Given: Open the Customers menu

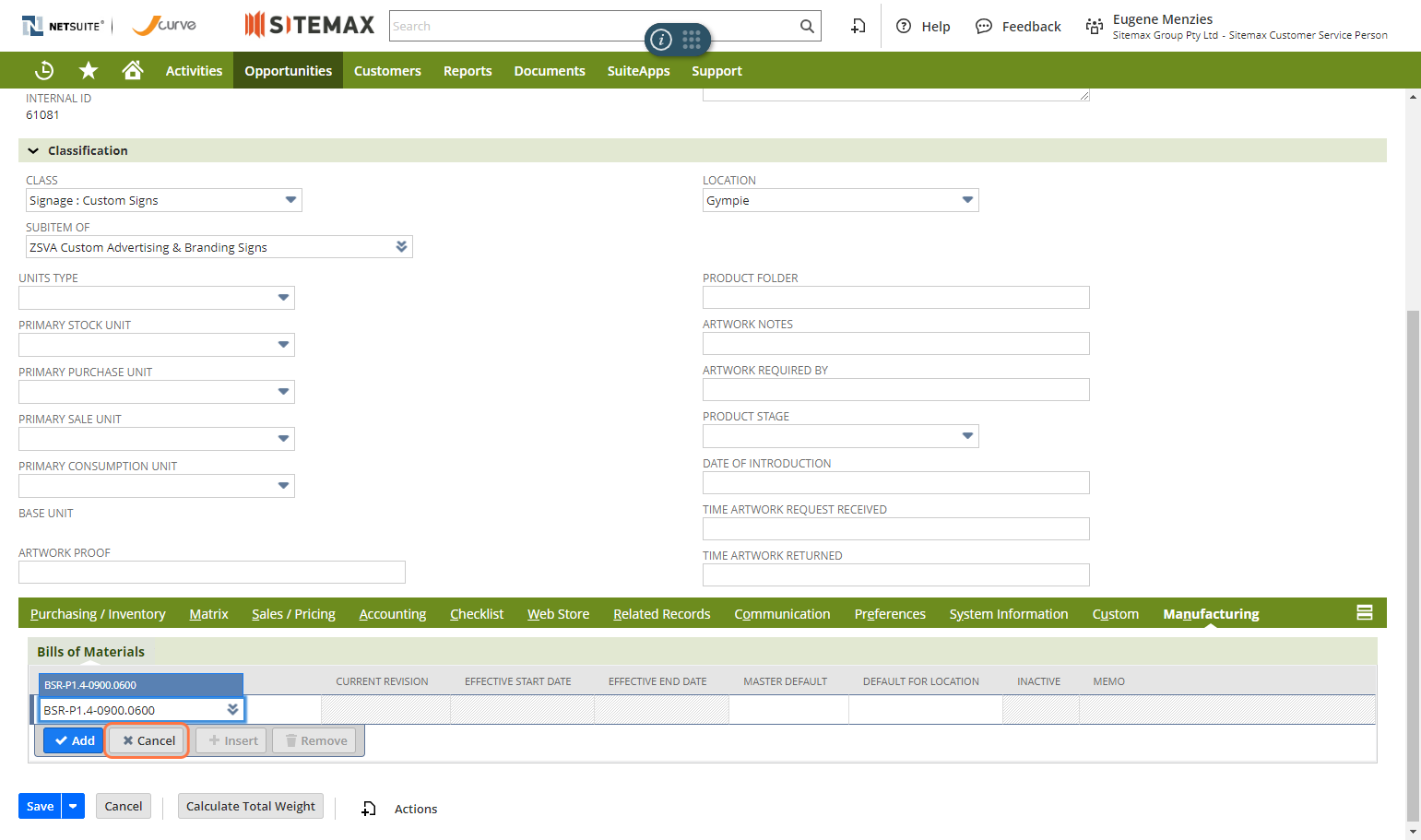Looking at the screenshot, I should [387, 70].
